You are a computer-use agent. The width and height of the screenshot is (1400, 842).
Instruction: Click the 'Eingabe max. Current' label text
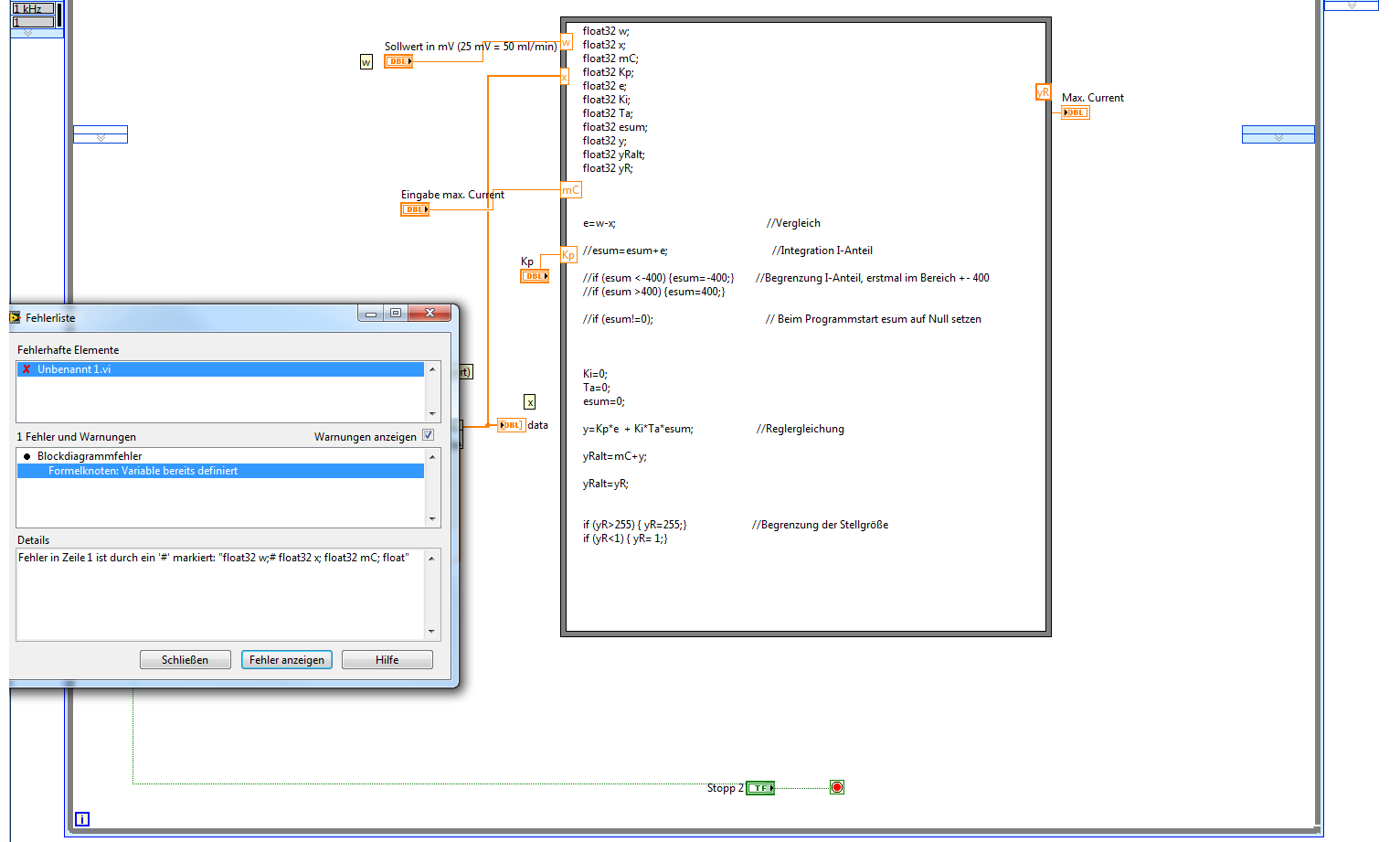[452, 195]
